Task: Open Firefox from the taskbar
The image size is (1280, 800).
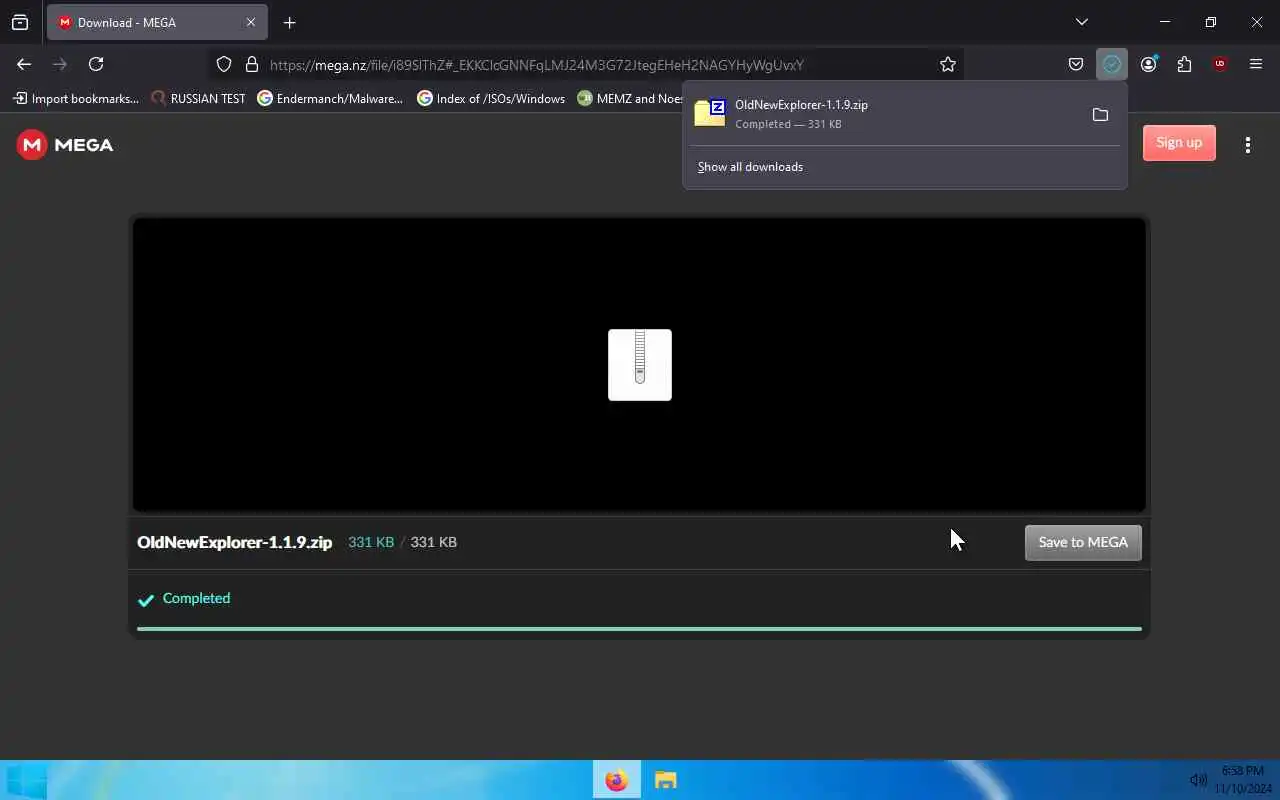Action: tap(616, 780)
